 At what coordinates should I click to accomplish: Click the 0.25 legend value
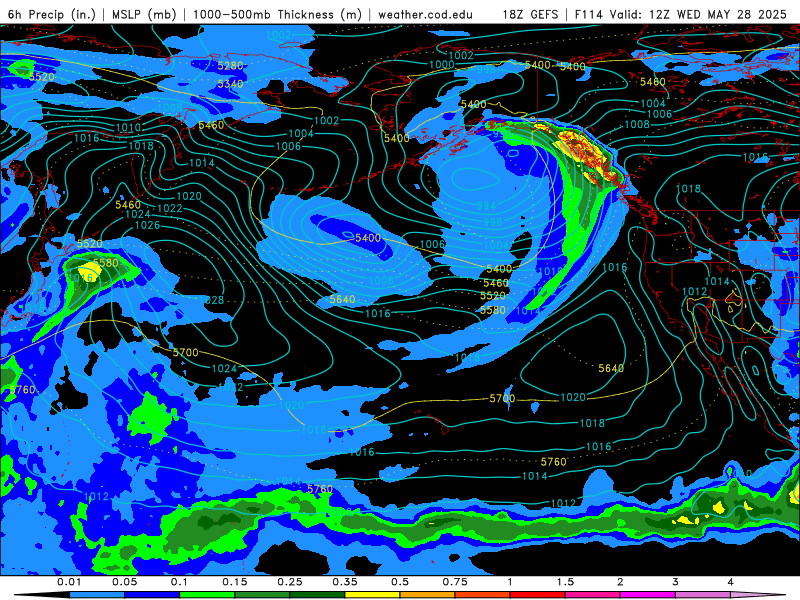click(290, 582)
